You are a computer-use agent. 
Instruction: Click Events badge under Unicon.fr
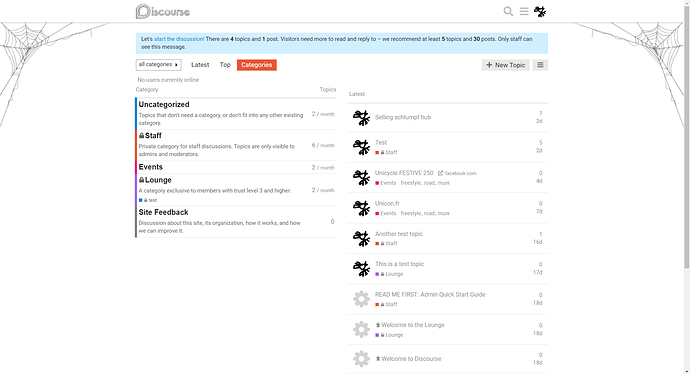pos(385,213)
